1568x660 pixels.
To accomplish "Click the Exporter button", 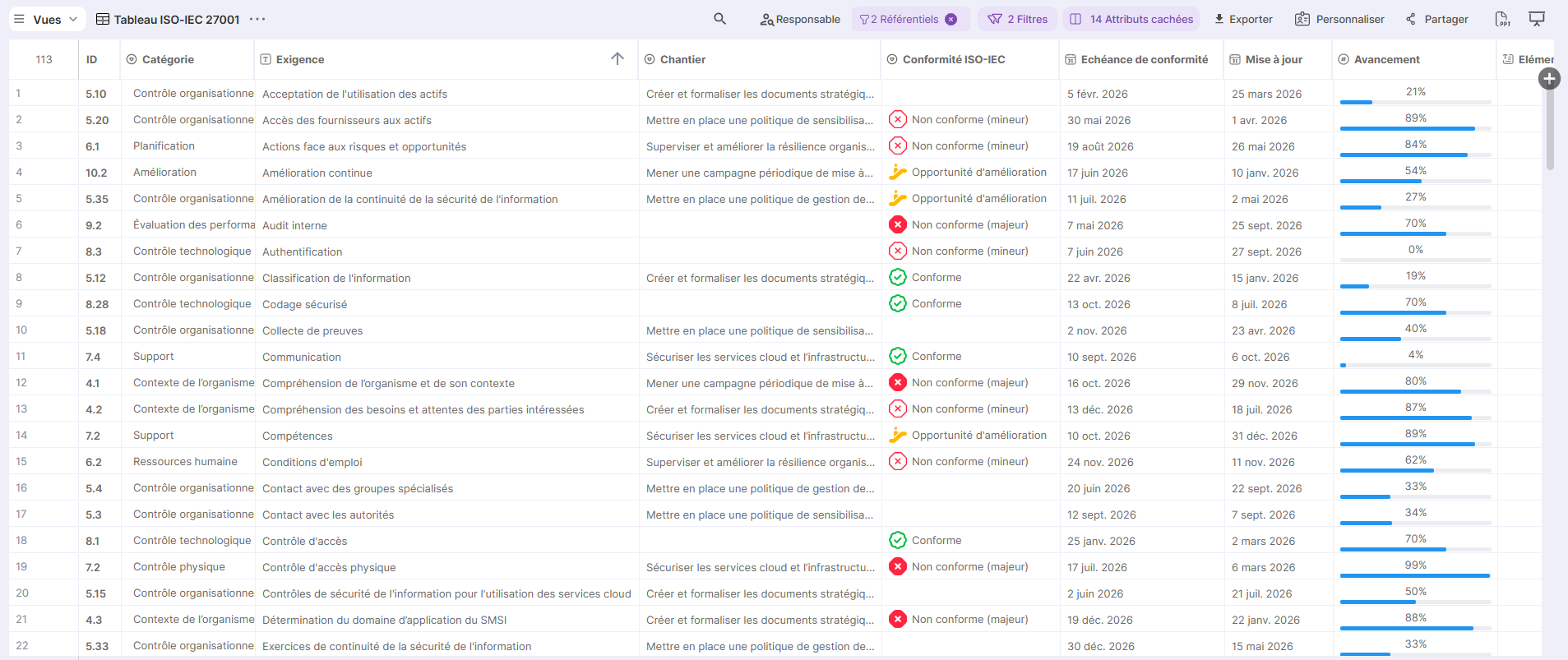I will tap(1242, 19).
